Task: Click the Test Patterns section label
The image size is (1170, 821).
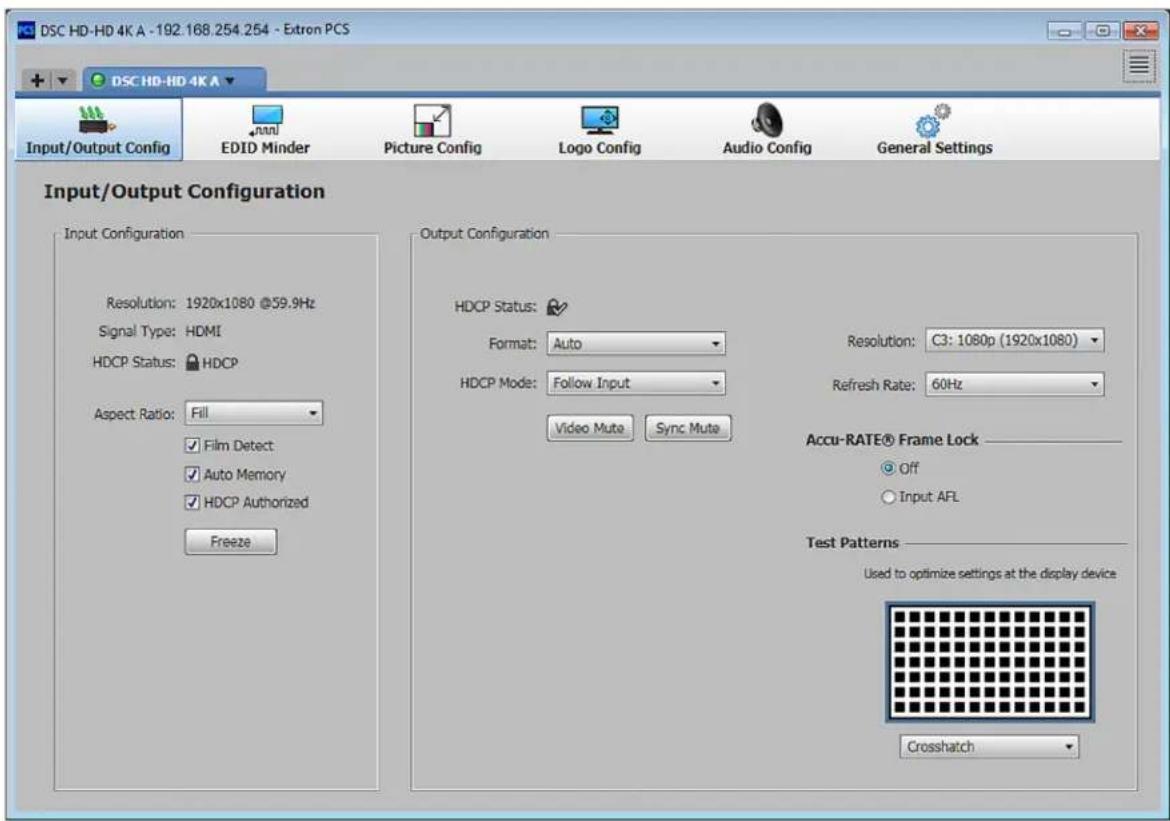Action: click(852, 543)
